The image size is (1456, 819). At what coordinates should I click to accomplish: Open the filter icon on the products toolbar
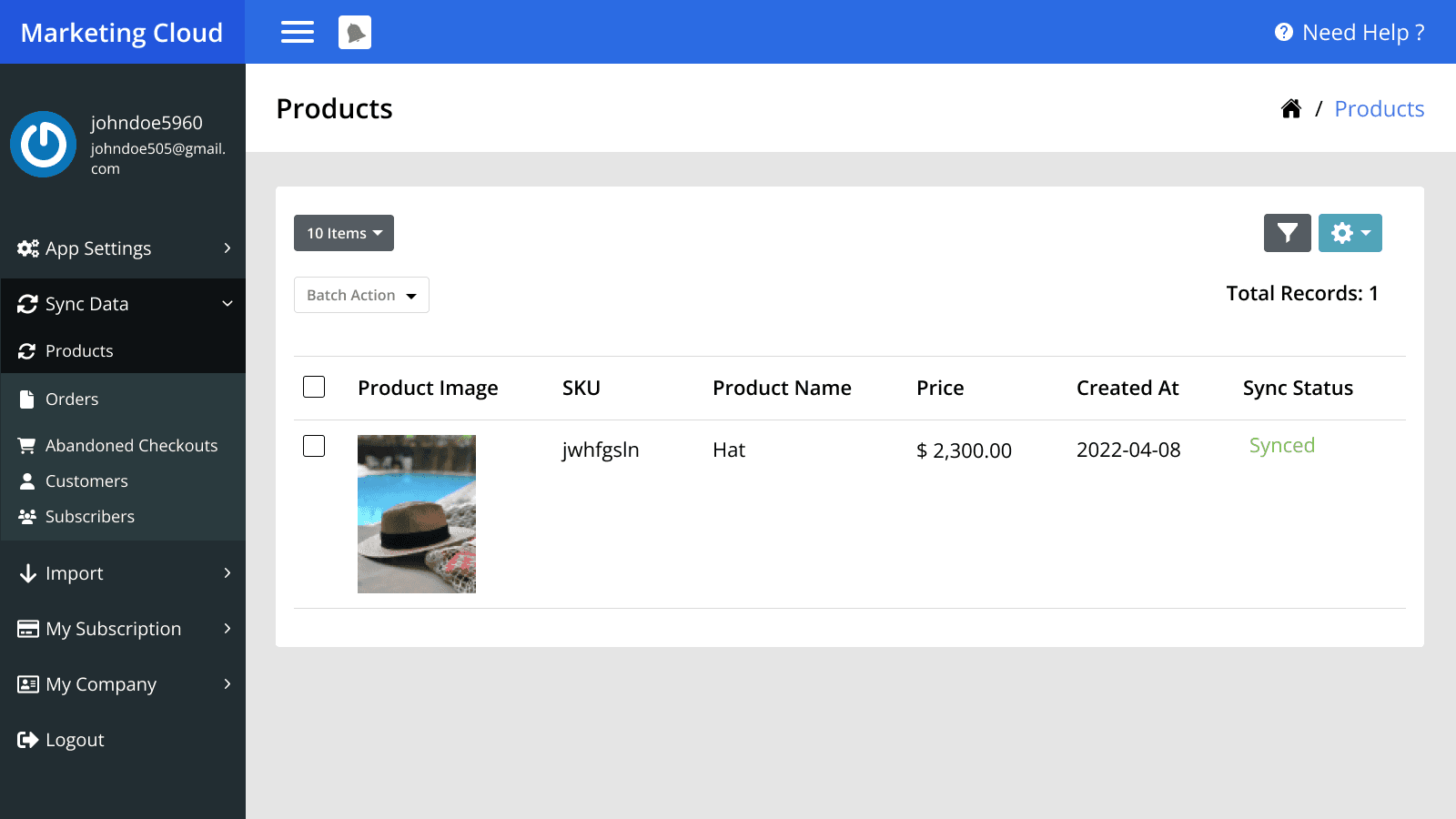[x=1286, y=233]
